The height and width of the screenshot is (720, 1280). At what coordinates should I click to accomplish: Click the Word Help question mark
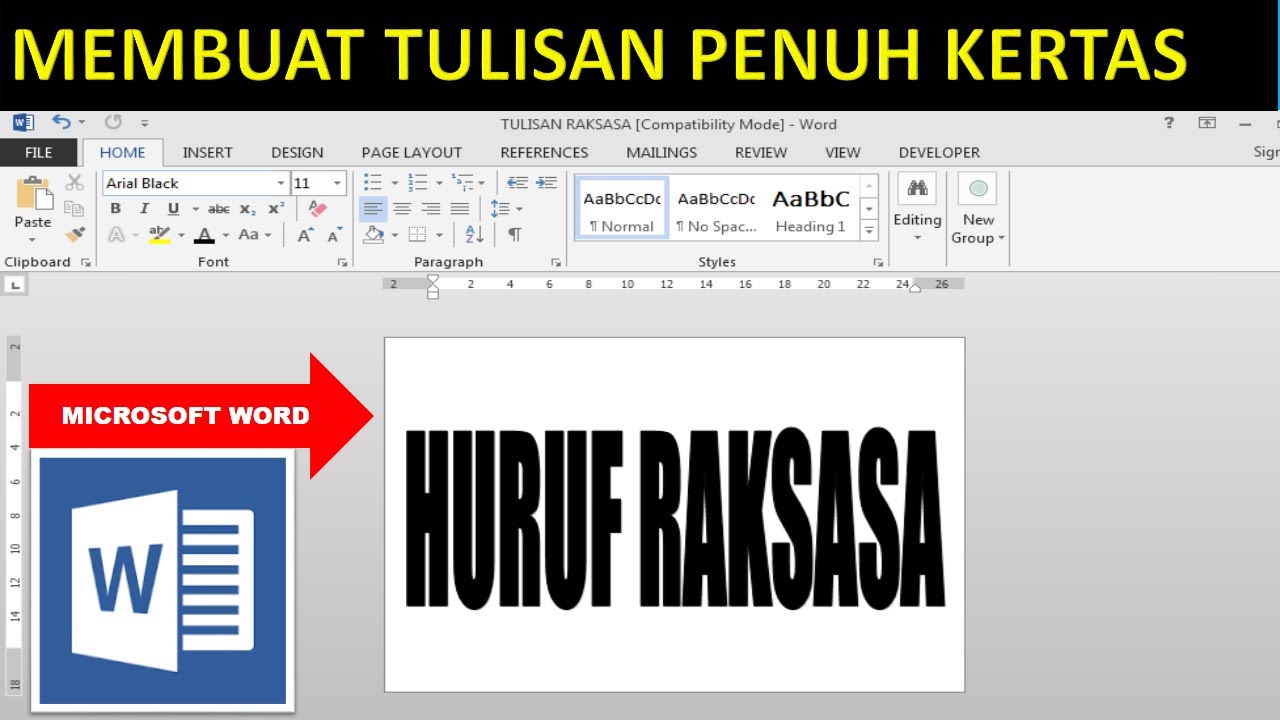[1169, 123]
